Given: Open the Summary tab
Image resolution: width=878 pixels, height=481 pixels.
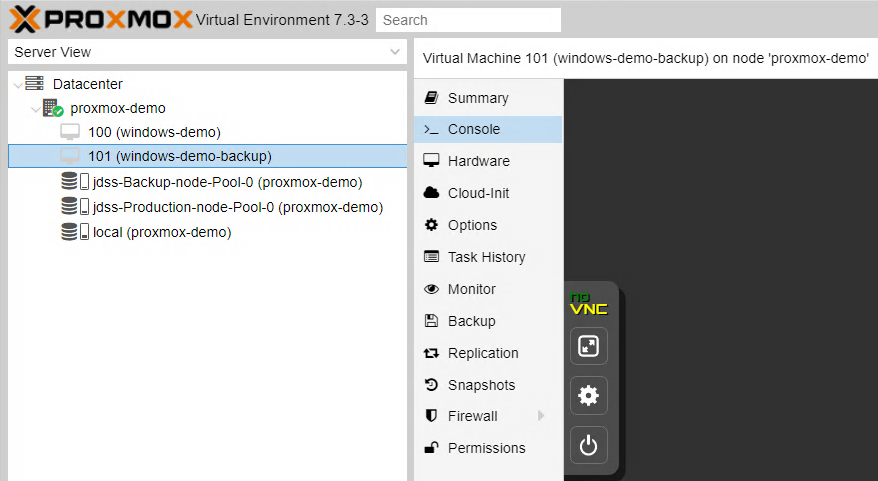Looking at the screenshot, I should (x=488, y=98).
